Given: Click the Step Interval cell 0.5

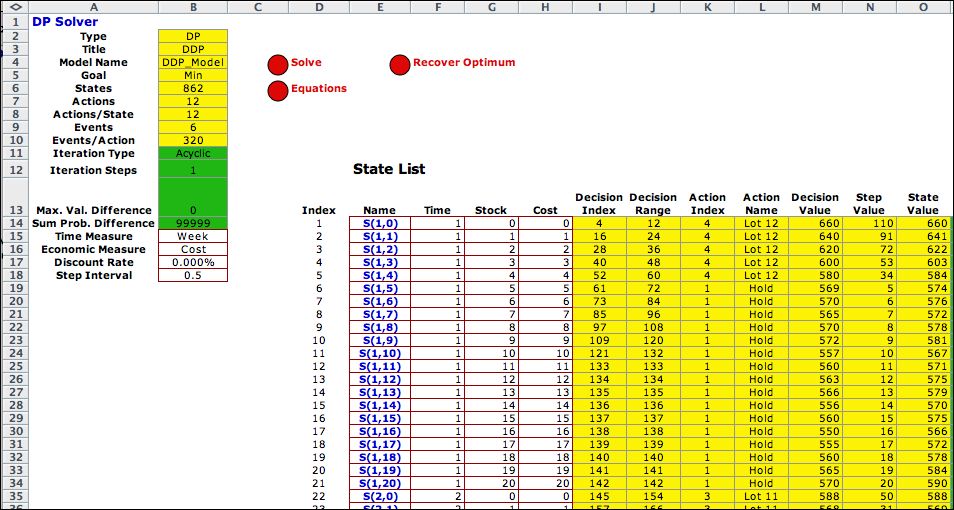Looking at the screenshot, I should (193, 275).
